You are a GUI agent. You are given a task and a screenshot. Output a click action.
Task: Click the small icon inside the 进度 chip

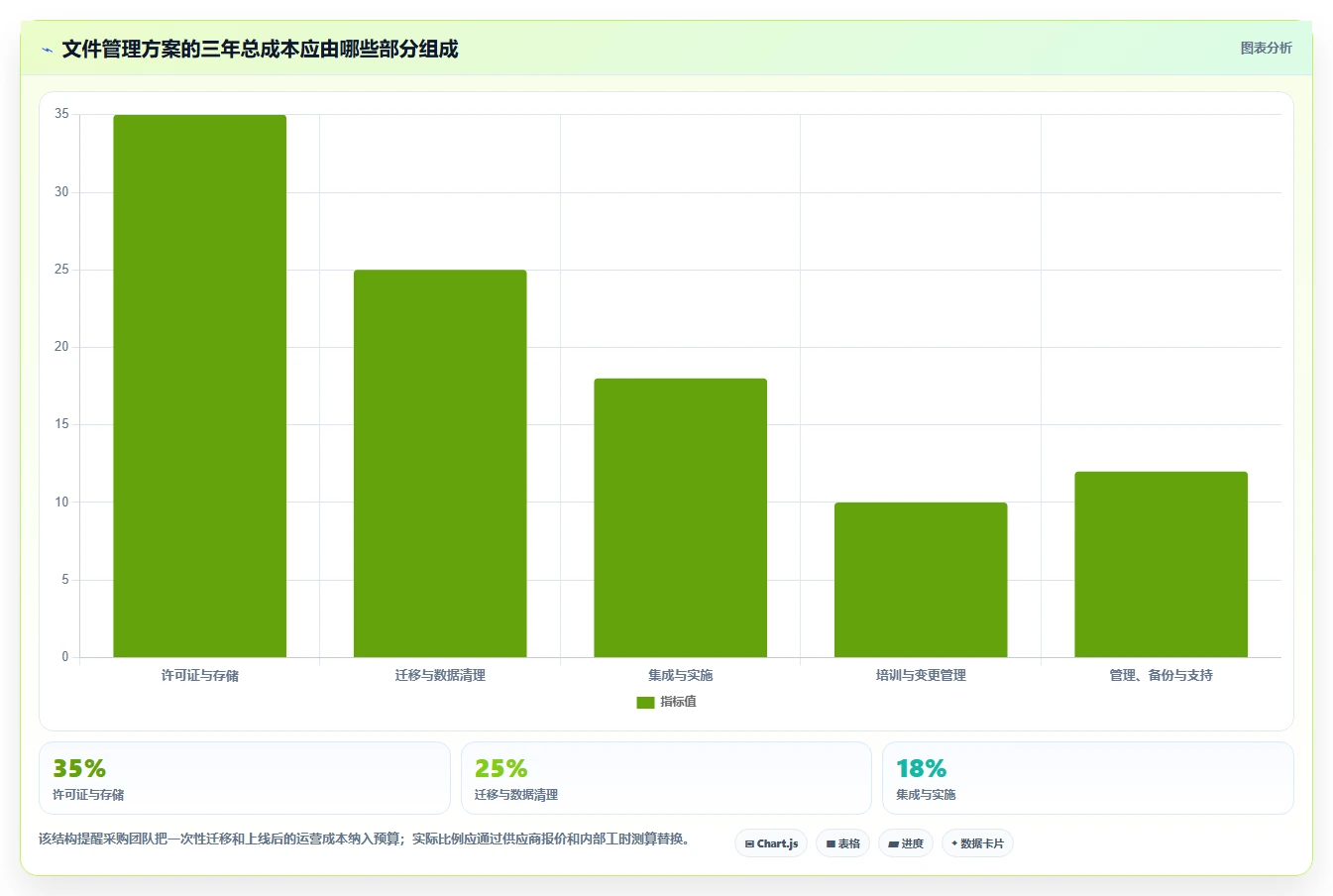pos(893,844)
